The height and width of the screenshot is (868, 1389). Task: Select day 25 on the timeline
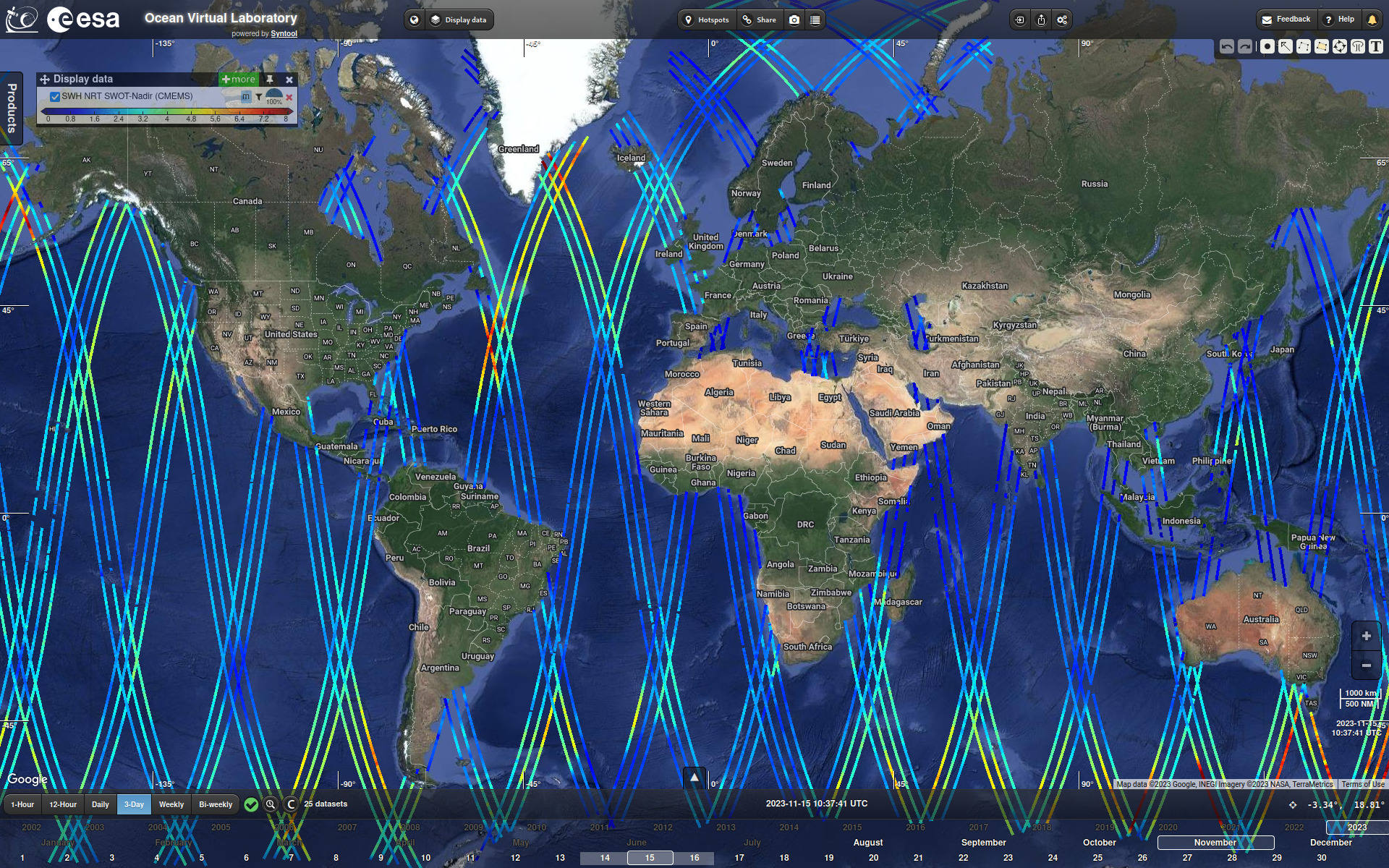point(1097,858)
